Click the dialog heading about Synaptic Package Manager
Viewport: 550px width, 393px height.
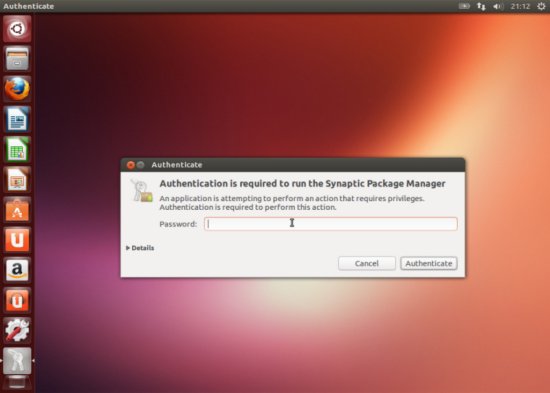(x=302, y=184)
